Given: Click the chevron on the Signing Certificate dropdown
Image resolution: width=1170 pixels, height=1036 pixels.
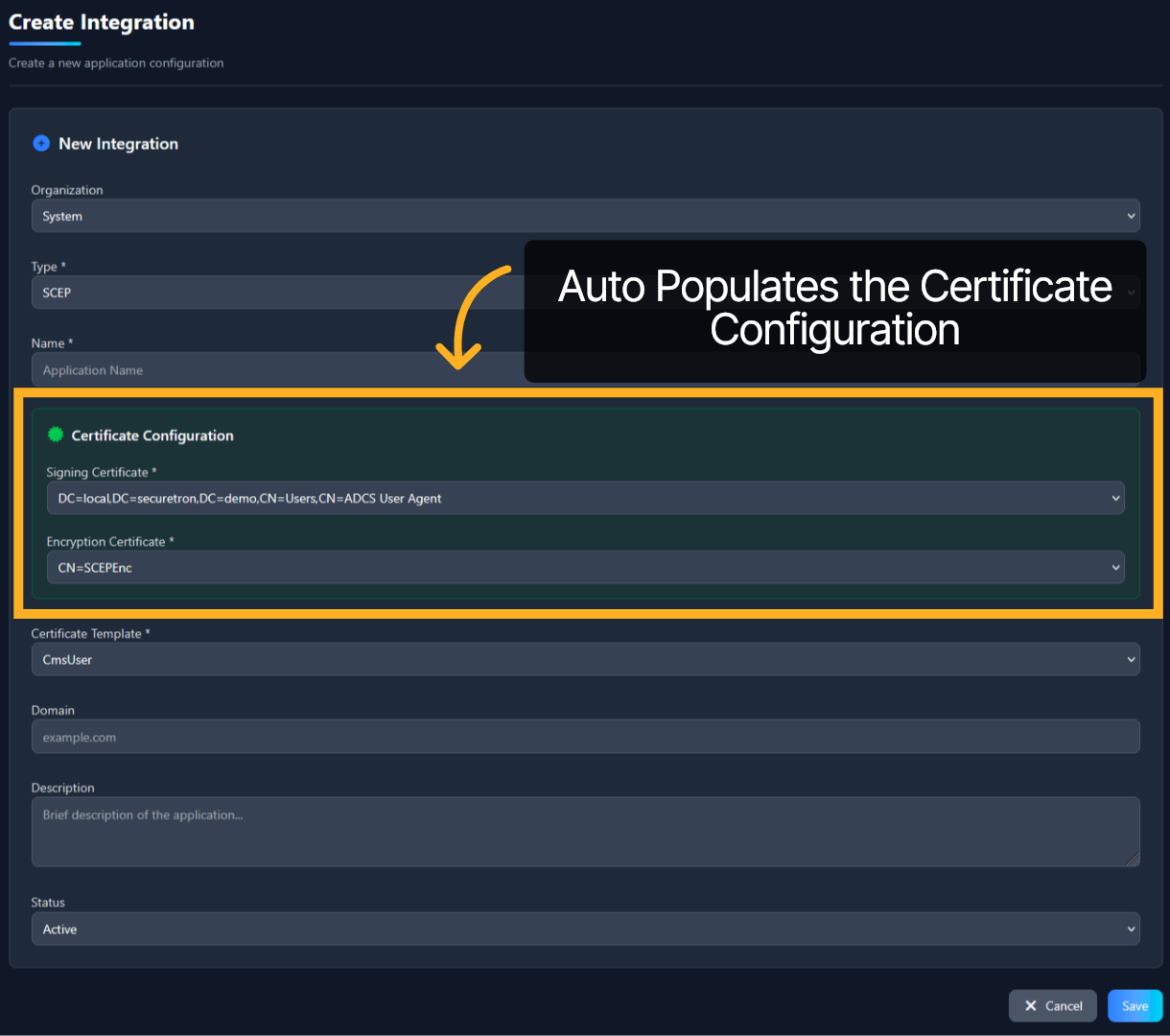Looking at the screenshot, I should click(x=1116, y=498).
